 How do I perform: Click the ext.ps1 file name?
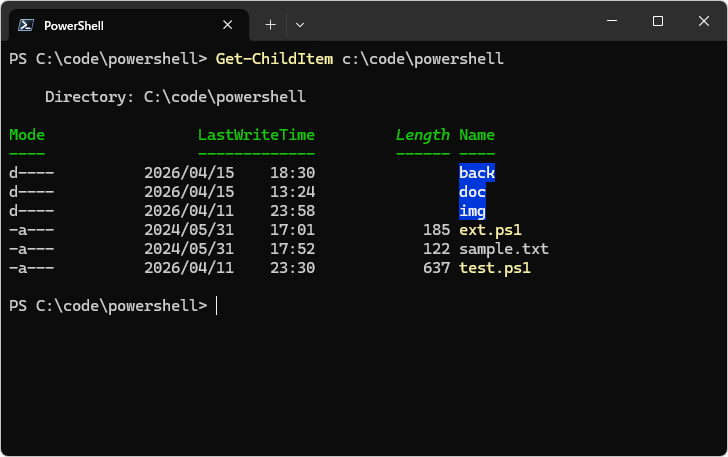(x=490, y=230)
